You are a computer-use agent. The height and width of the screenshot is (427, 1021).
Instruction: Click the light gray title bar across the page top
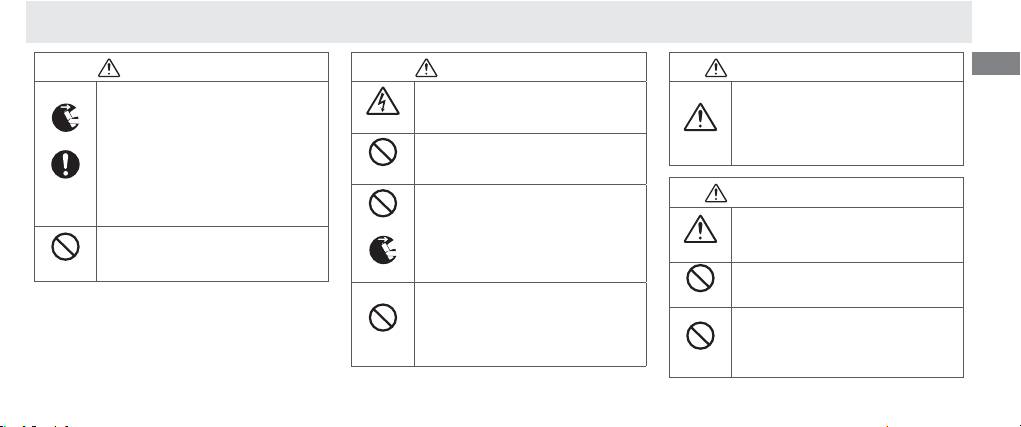[498, 21]
